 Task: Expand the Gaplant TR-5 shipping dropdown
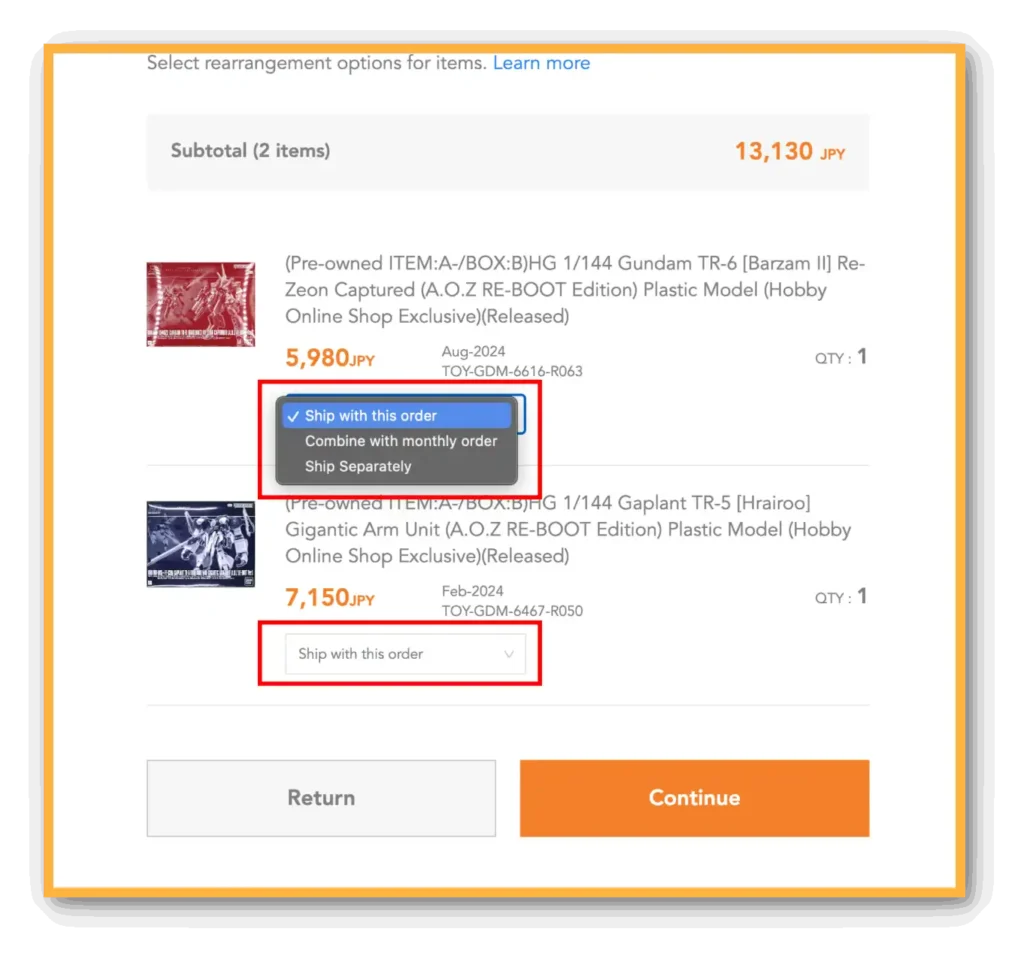[405, 654]
